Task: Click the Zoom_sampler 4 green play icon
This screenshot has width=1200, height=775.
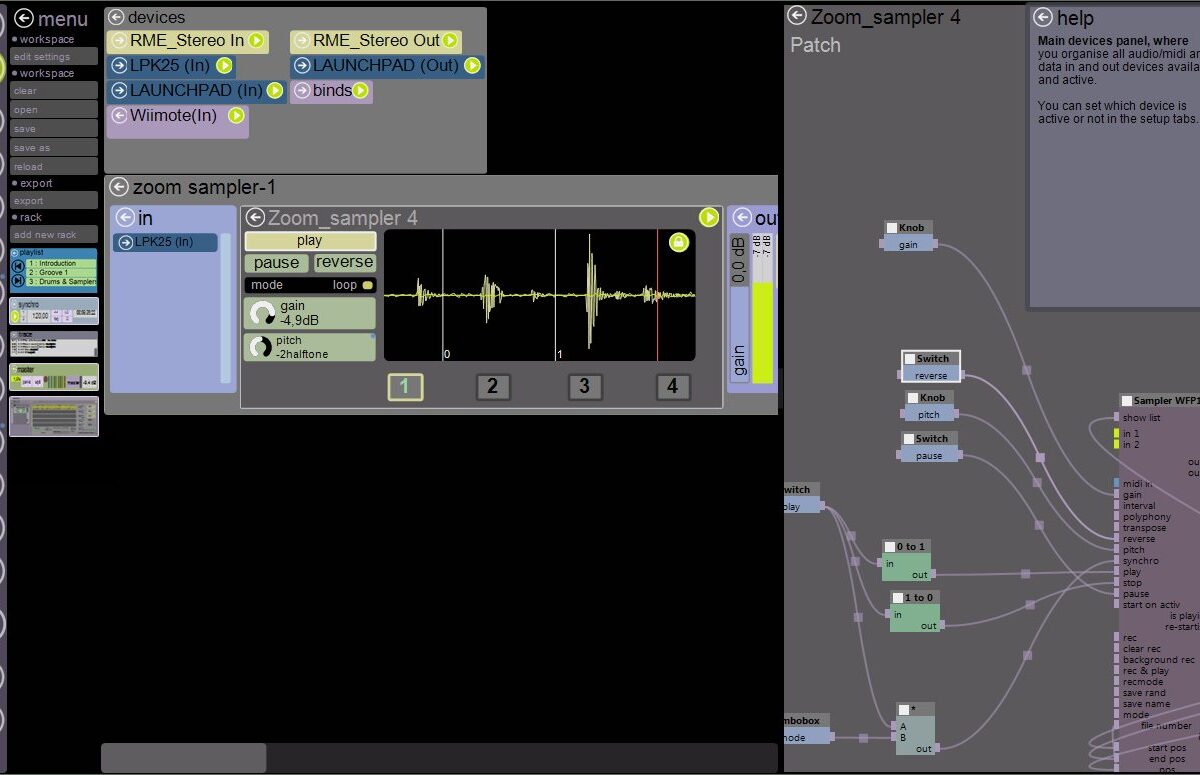Action: click(708, 217)
